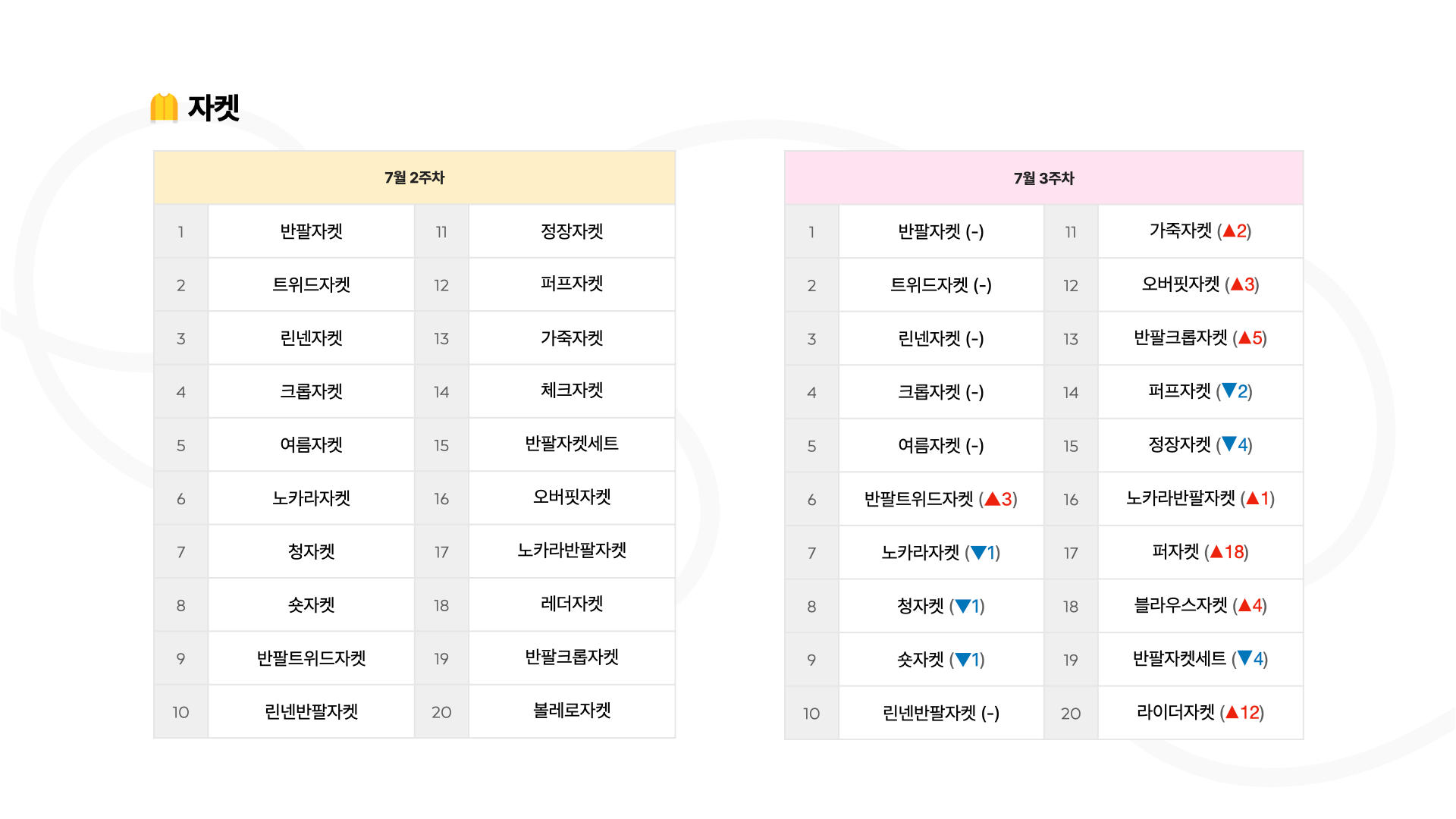Select the 7월 2주차 table header
1456x819 pixels.
point(414,177)
